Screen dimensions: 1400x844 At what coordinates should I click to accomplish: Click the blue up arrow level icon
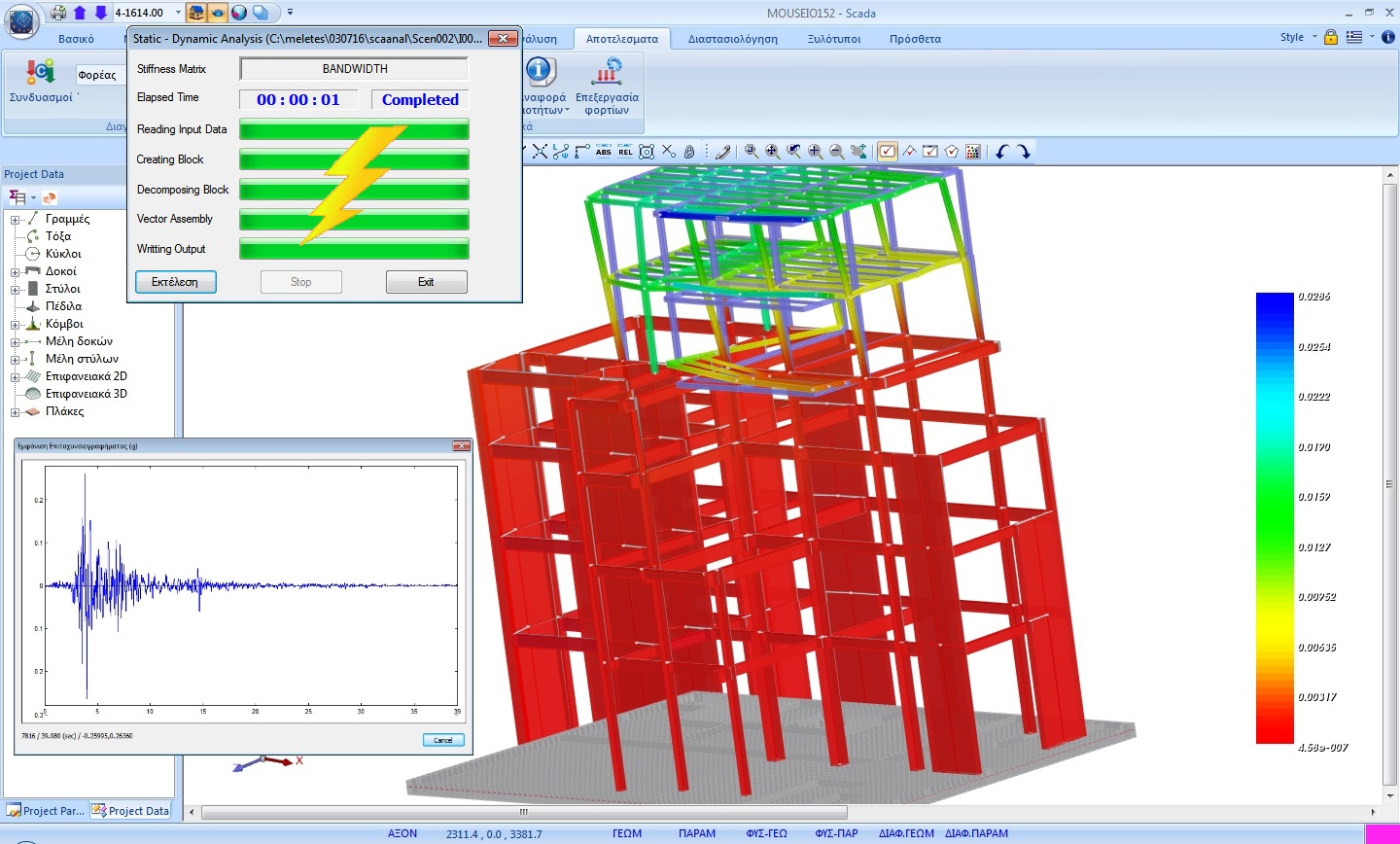[80, 13]
